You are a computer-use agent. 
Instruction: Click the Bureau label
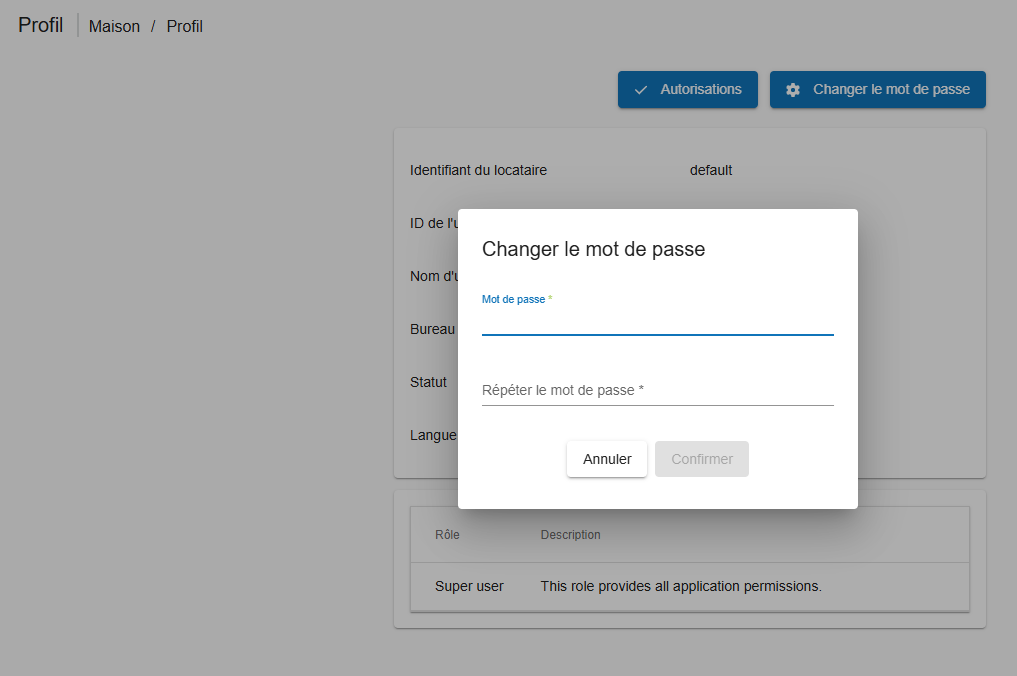click(x=432, y=329)
